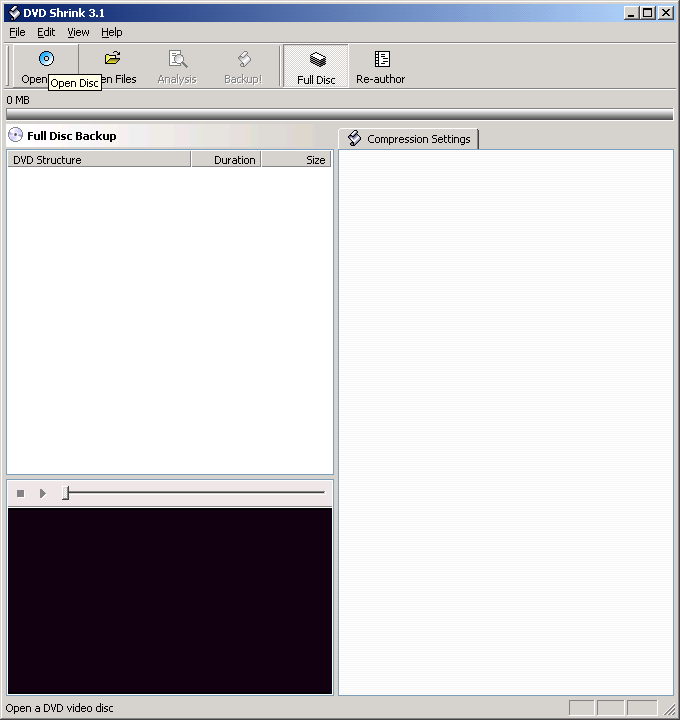Open the File menu

coord(17,32)
